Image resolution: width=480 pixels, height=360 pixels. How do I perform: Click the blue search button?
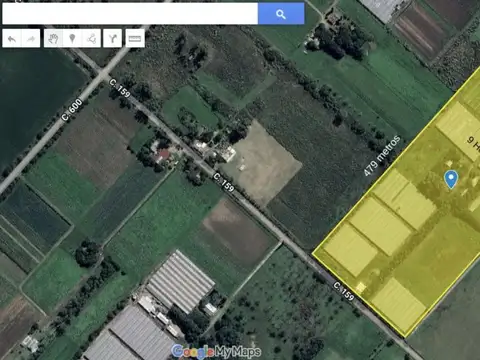(x=281, y=14)
